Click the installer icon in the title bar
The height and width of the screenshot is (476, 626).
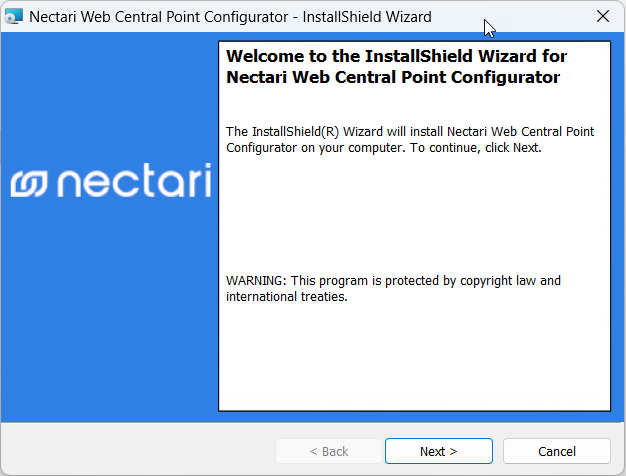coord(15,17)
